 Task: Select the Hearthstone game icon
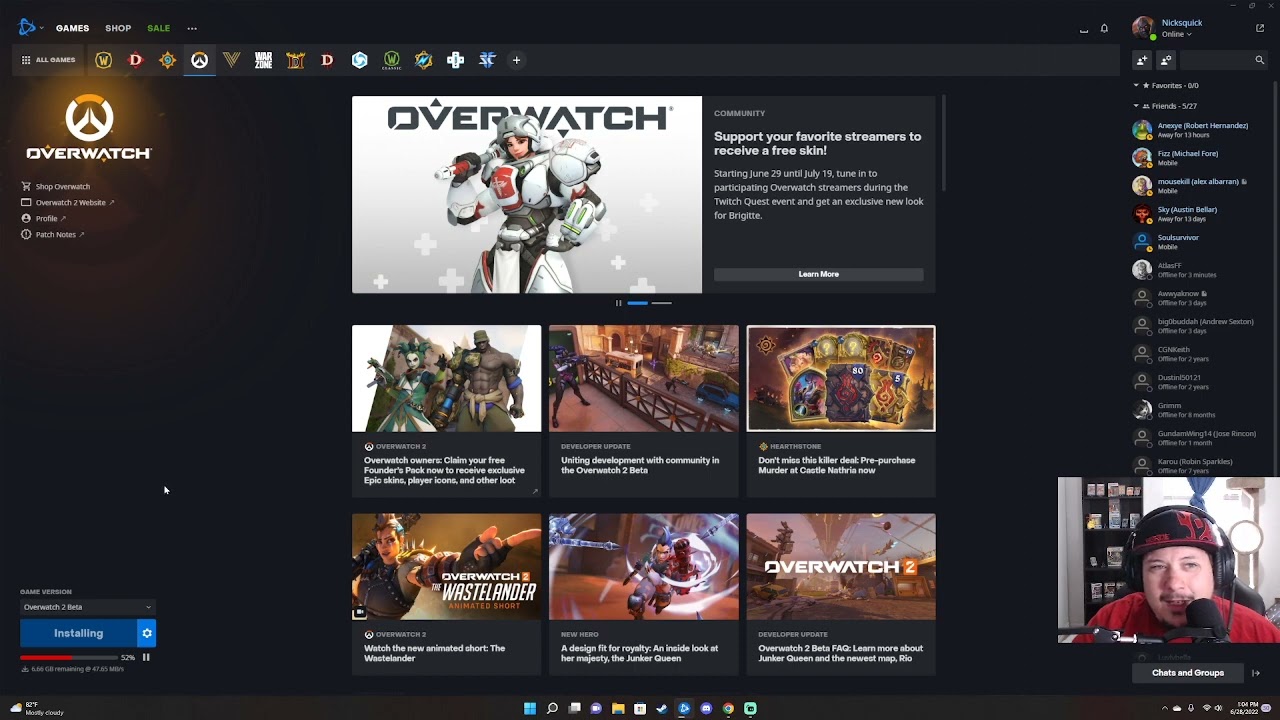167,60
